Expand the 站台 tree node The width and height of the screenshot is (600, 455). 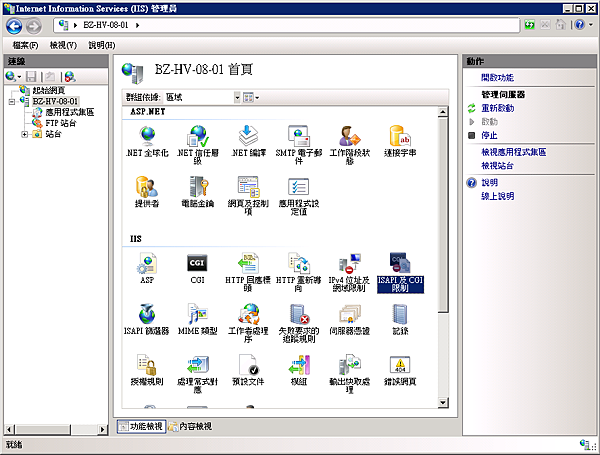24,134
